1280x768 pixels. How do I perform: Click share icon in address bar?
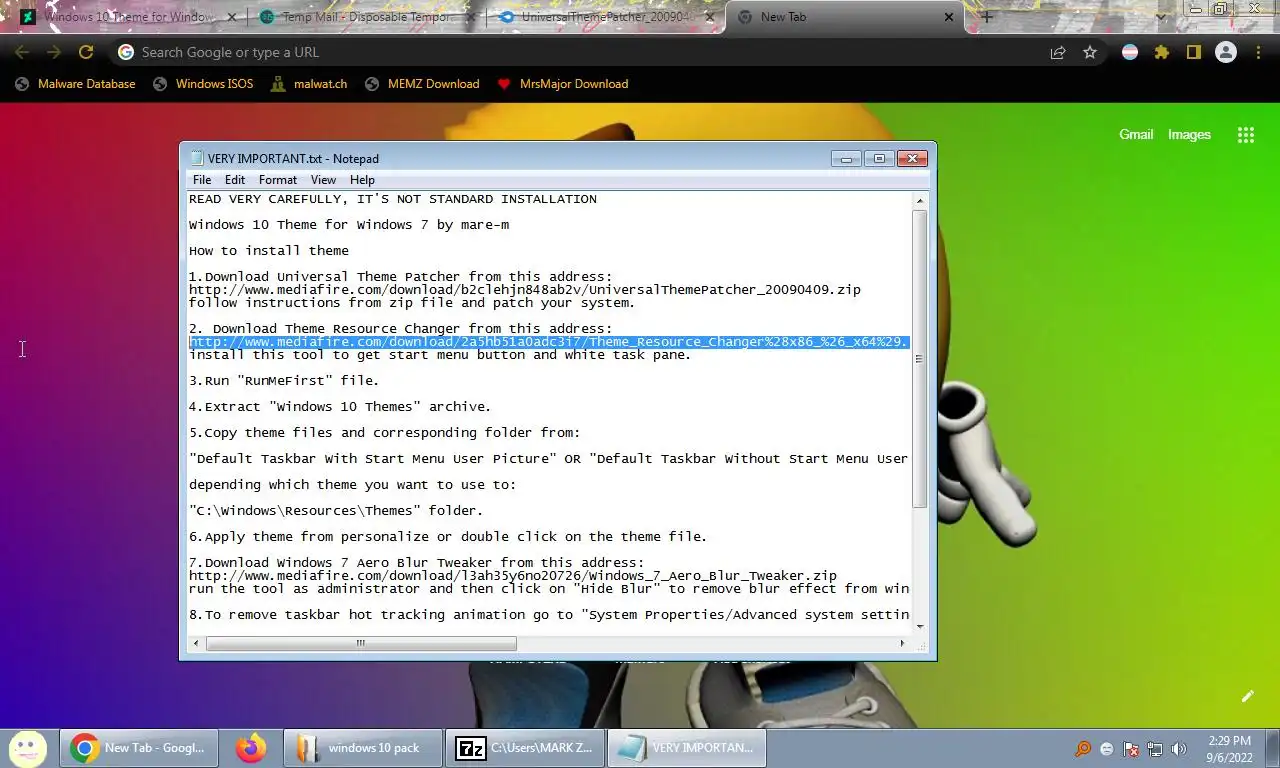[x=1058, y=52]
